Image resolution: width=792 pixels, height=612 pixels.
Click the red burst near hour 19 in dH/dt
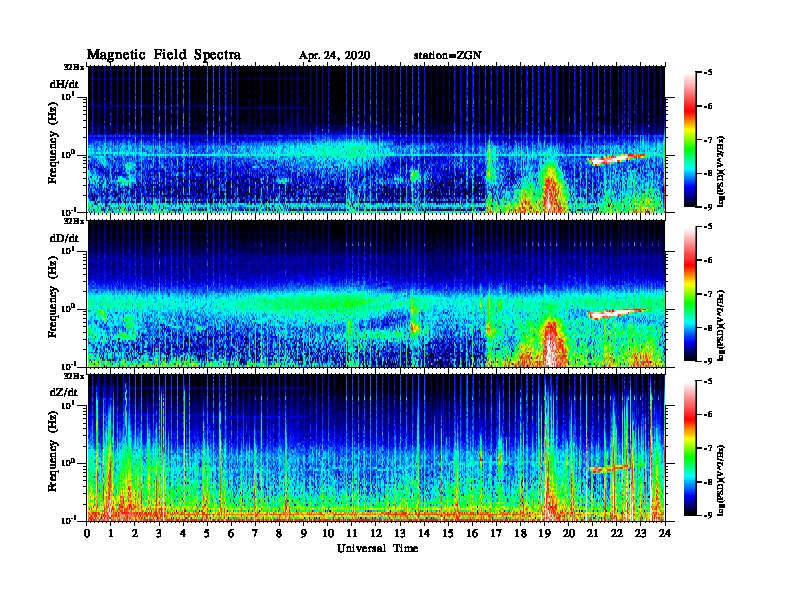pyautogui.click(x=552, y=189)
